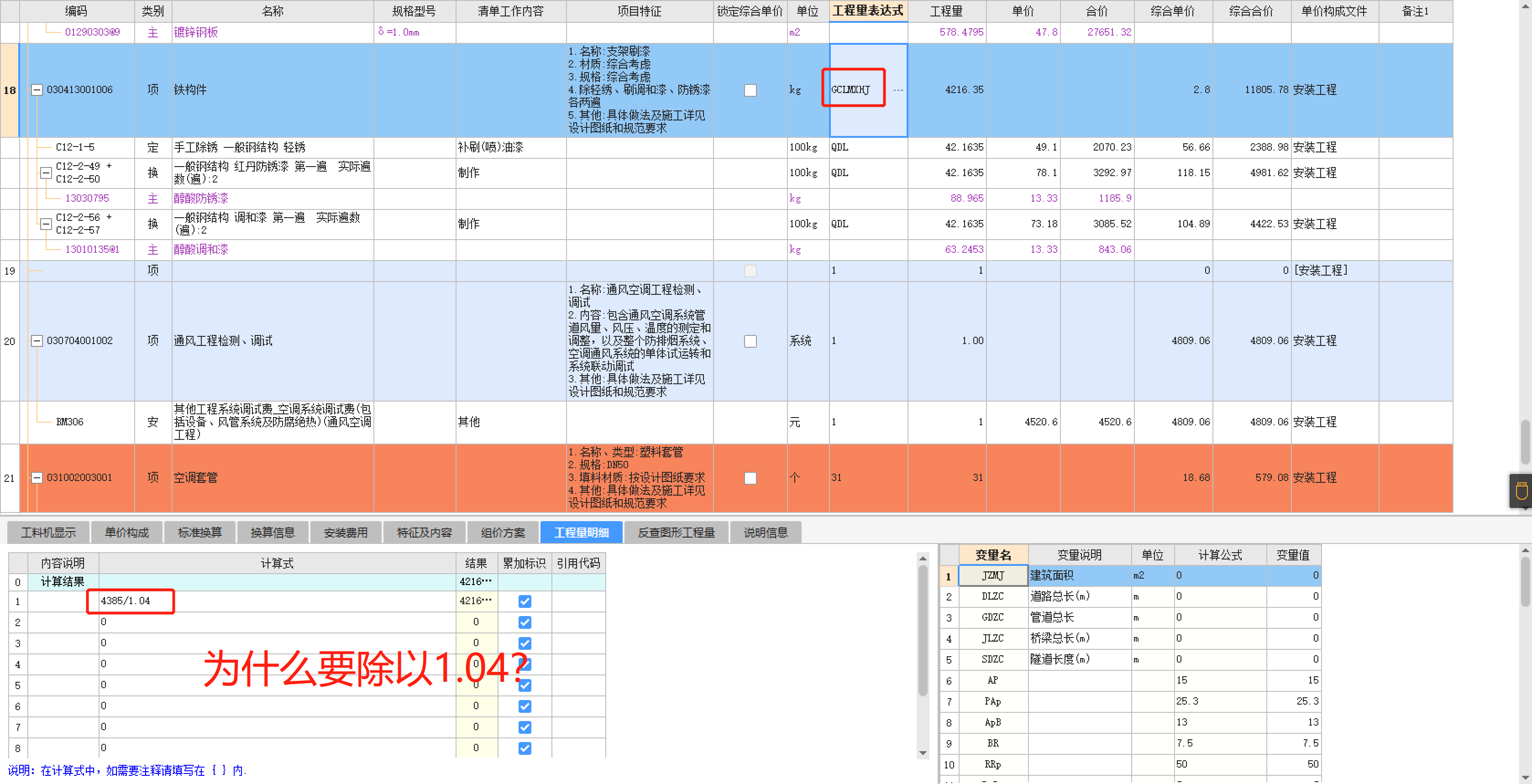
Task: Click the detail panel scrollbar thumb
Action: coord(923,630)
